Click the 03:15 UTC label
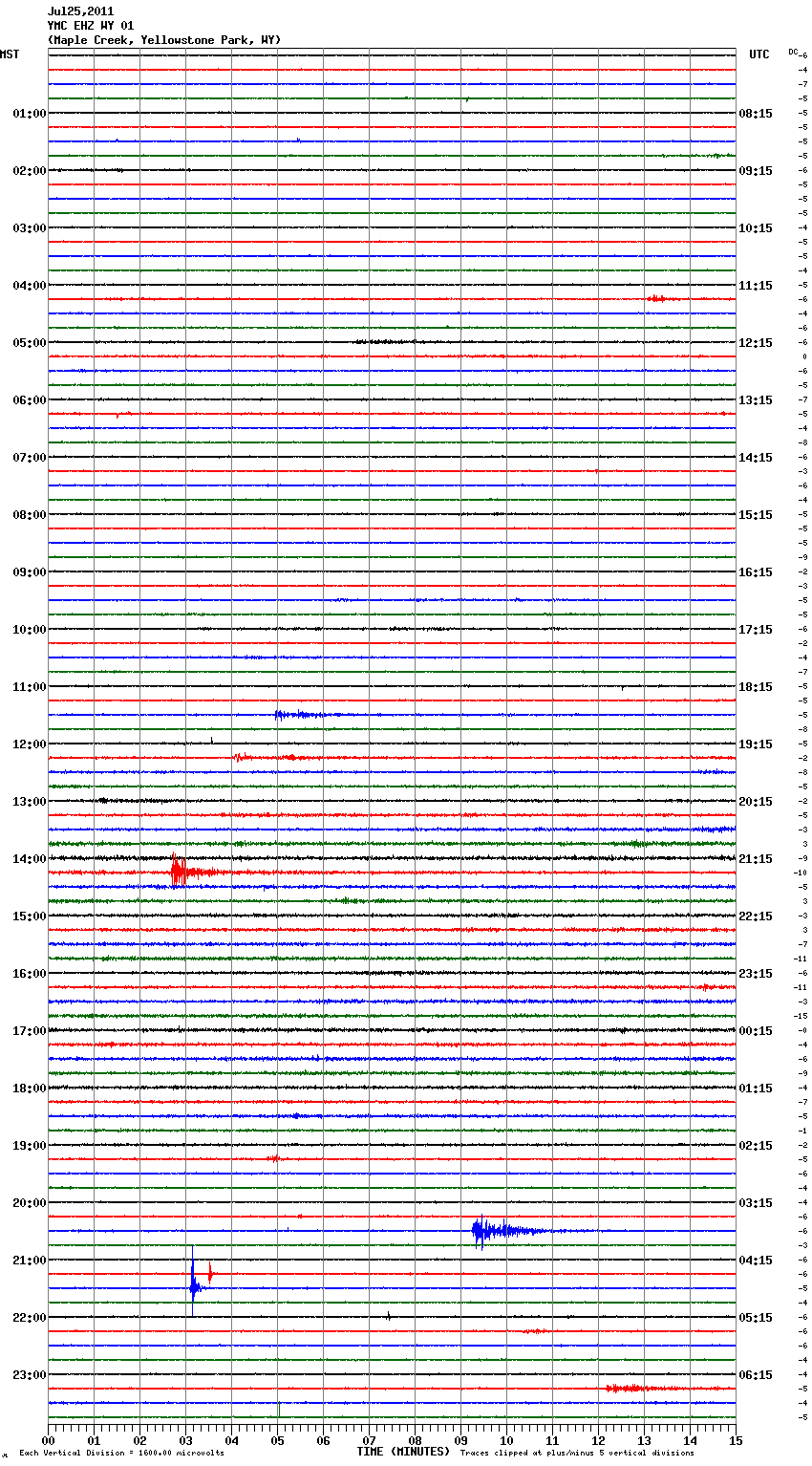 click(x=756, y=1203)
